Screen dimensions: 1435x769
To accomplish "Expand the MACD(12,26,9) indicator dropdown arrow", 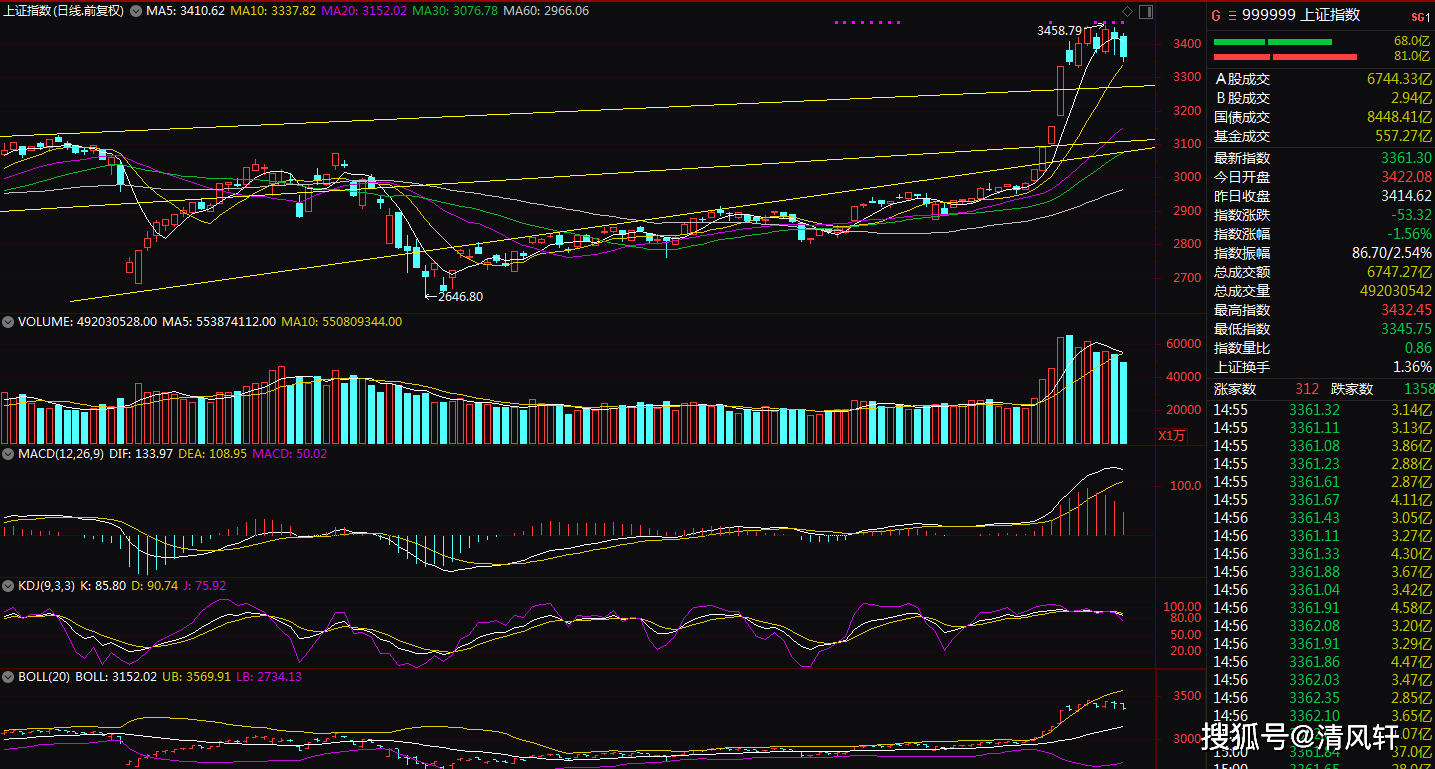I will tap(9, 454).
